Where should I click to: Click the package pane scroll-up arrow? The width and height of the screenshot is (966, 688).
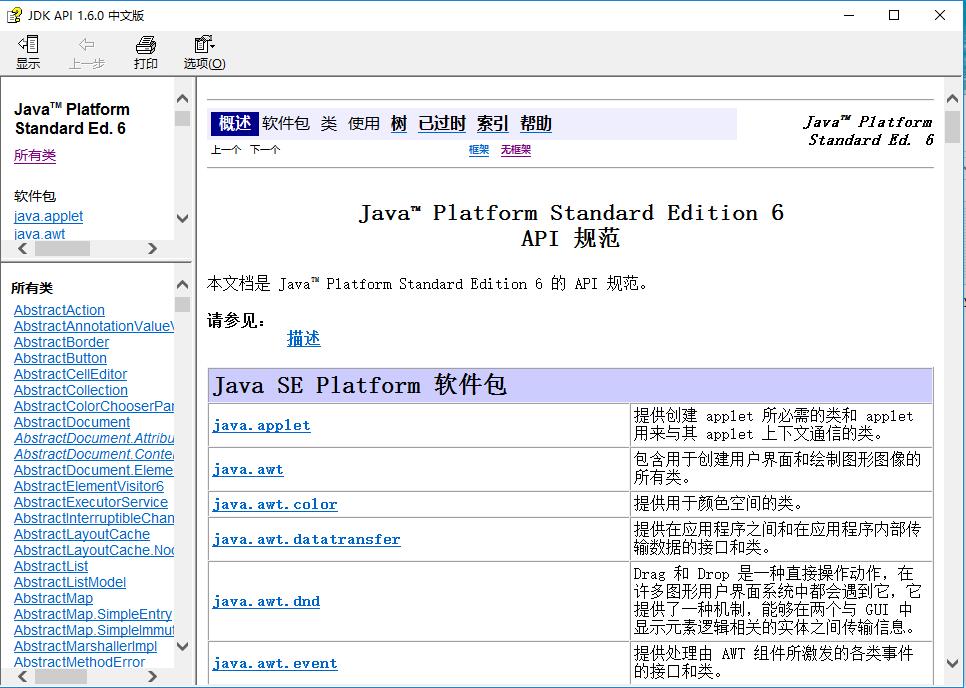click(182, 98)
